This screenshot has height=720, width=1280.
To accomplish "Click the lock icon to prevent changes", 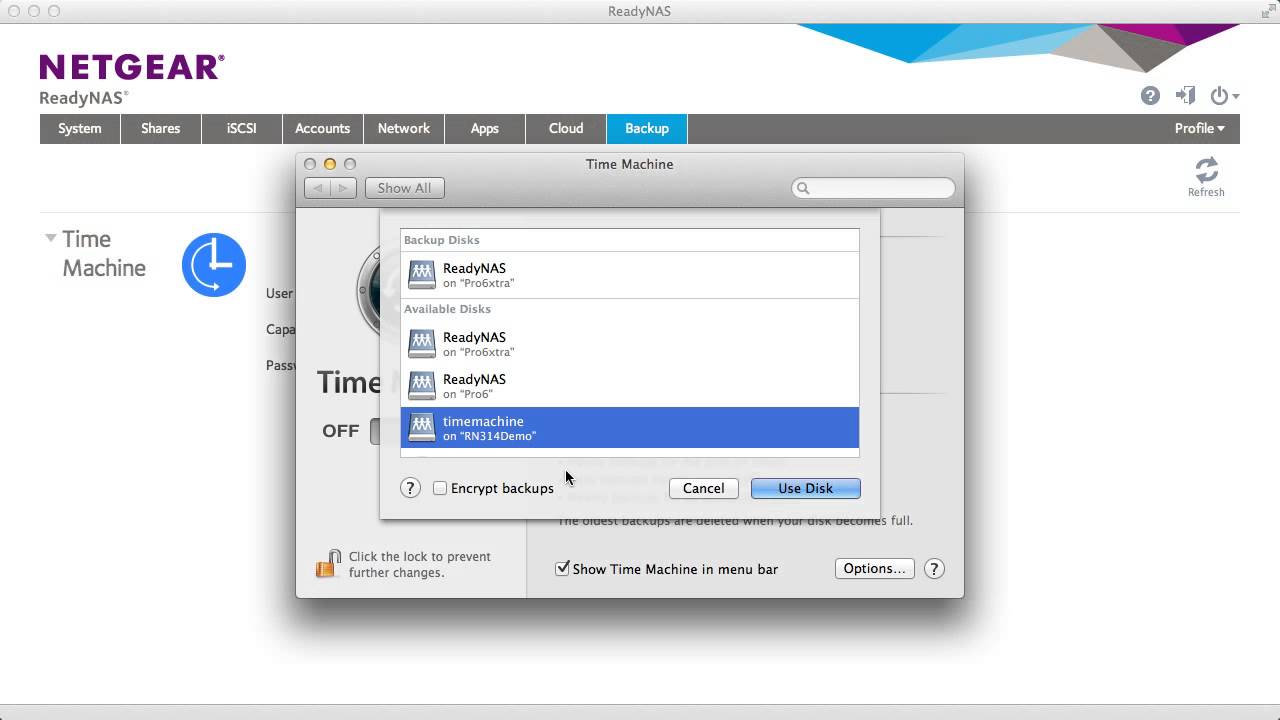I will (x=326, y=564).
